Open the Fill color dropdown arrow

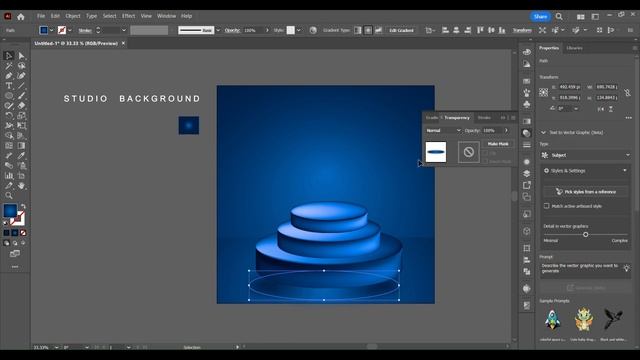click(51, 30)
